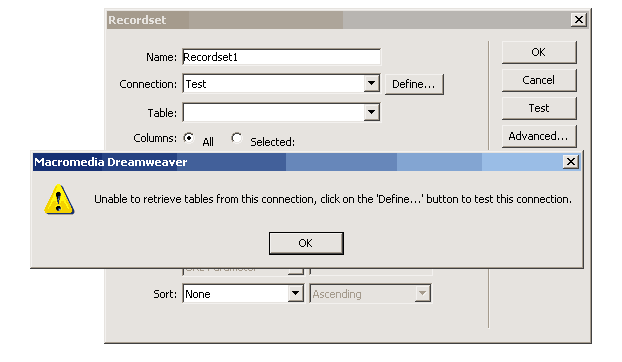622x362 pixels.
Task: Select the All columns radio button
Action: 189,138
